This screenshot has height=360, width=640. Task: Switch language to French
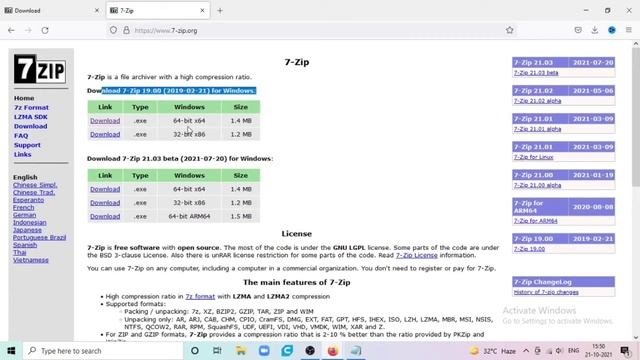23,207
